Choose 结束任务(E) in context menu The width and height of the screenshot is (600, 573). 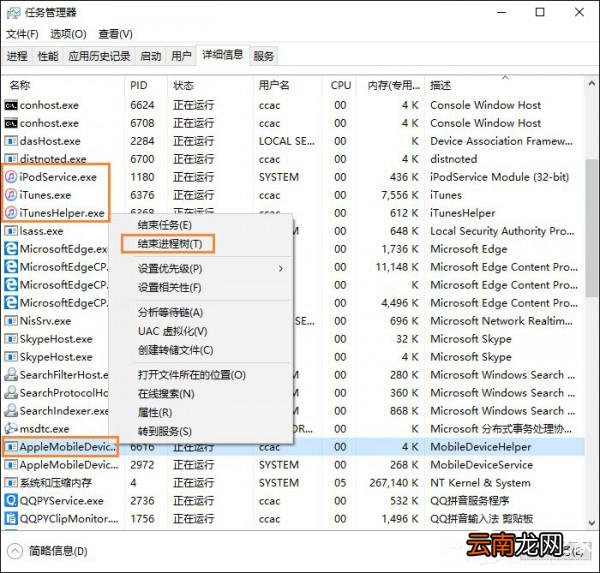(165, 225)
